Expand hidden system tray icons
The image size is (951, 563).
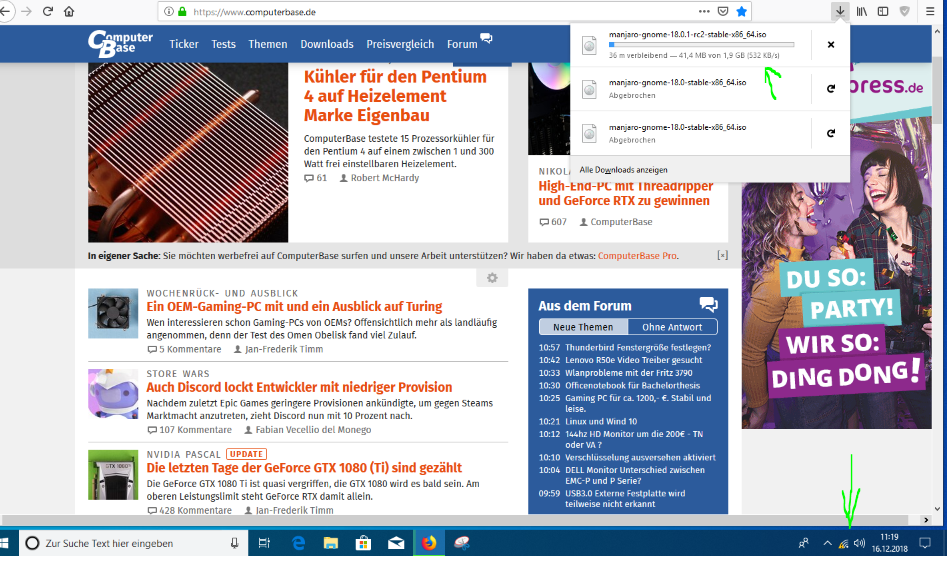[827, 544]
